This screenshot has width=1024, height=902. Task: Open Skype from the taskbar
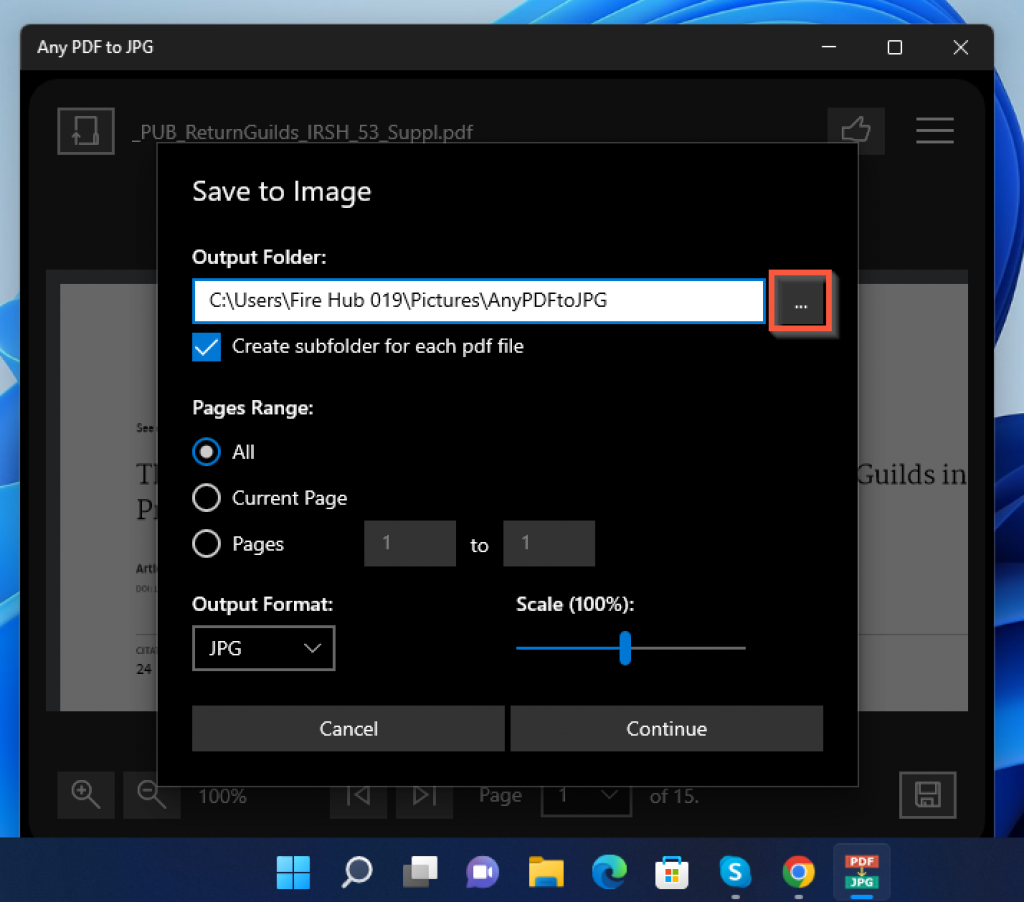735,872
